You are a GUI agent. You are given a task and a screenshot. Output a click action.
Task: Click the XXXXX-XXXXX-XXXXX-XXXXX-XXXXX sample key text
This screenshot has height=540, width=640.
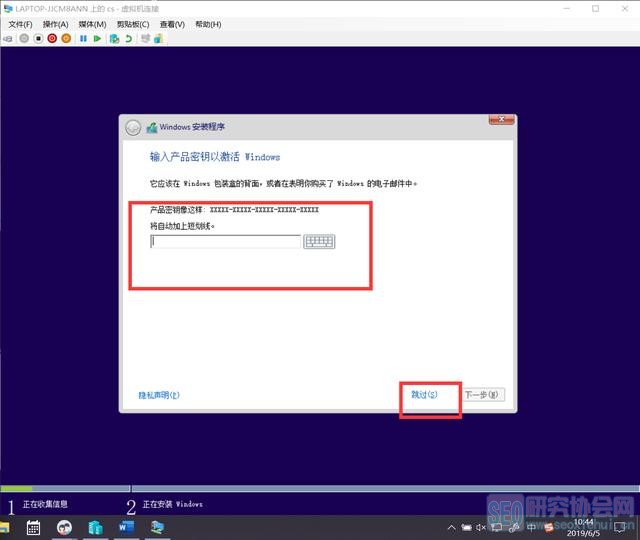(x=264, y=210)
